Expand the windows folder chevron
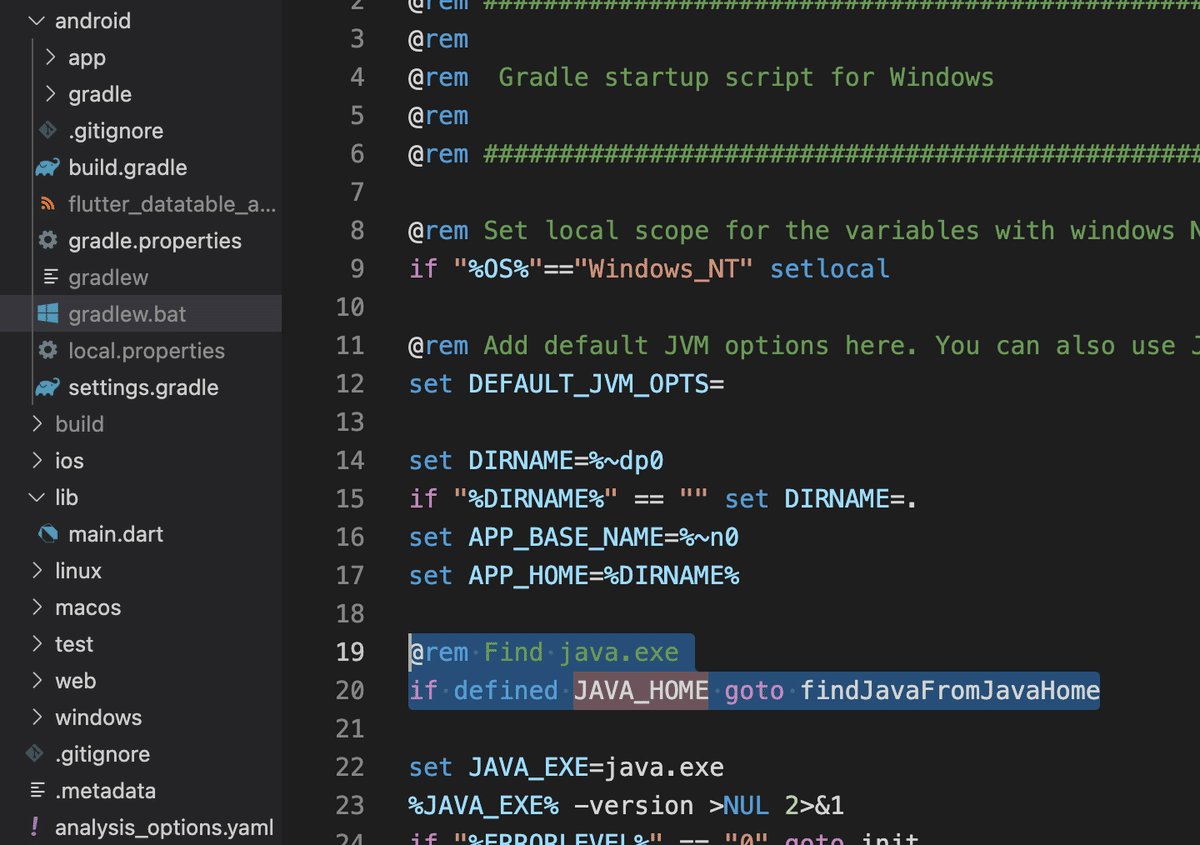Viewport: 1200px width, 845px height. point(37,717)
